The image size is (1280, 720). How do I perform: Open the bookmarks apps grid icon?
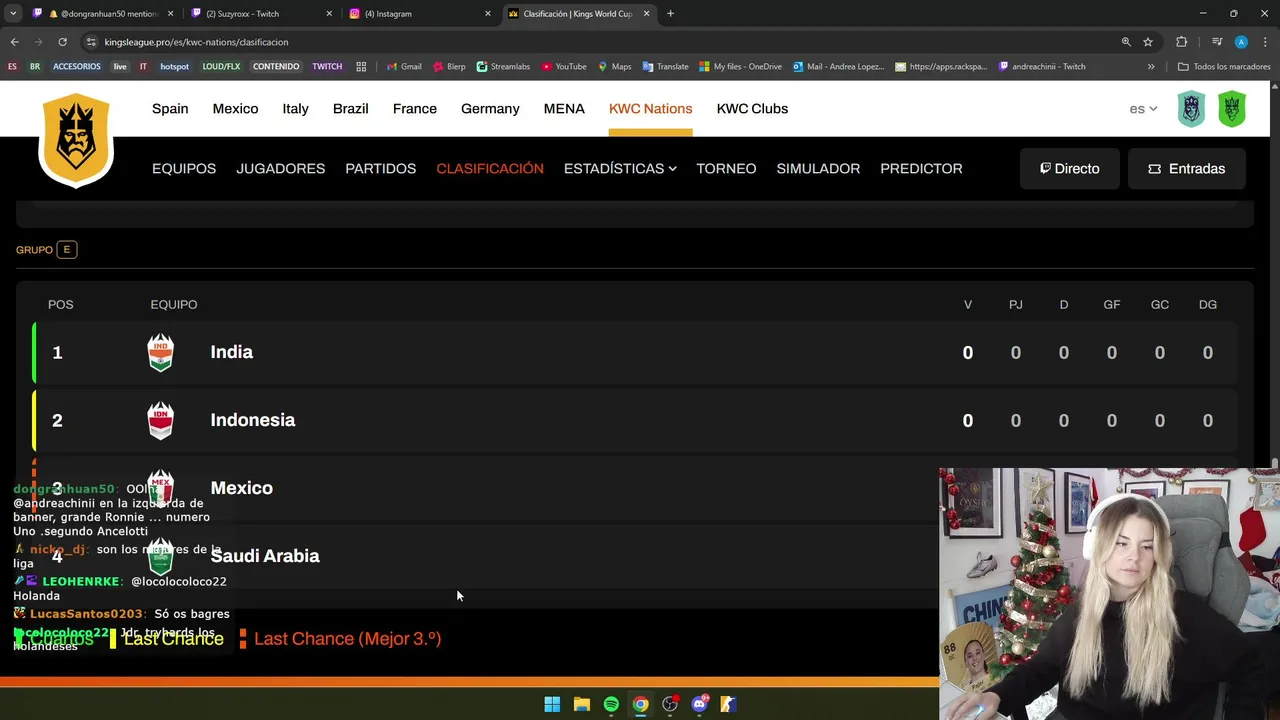tap(361, 67)
